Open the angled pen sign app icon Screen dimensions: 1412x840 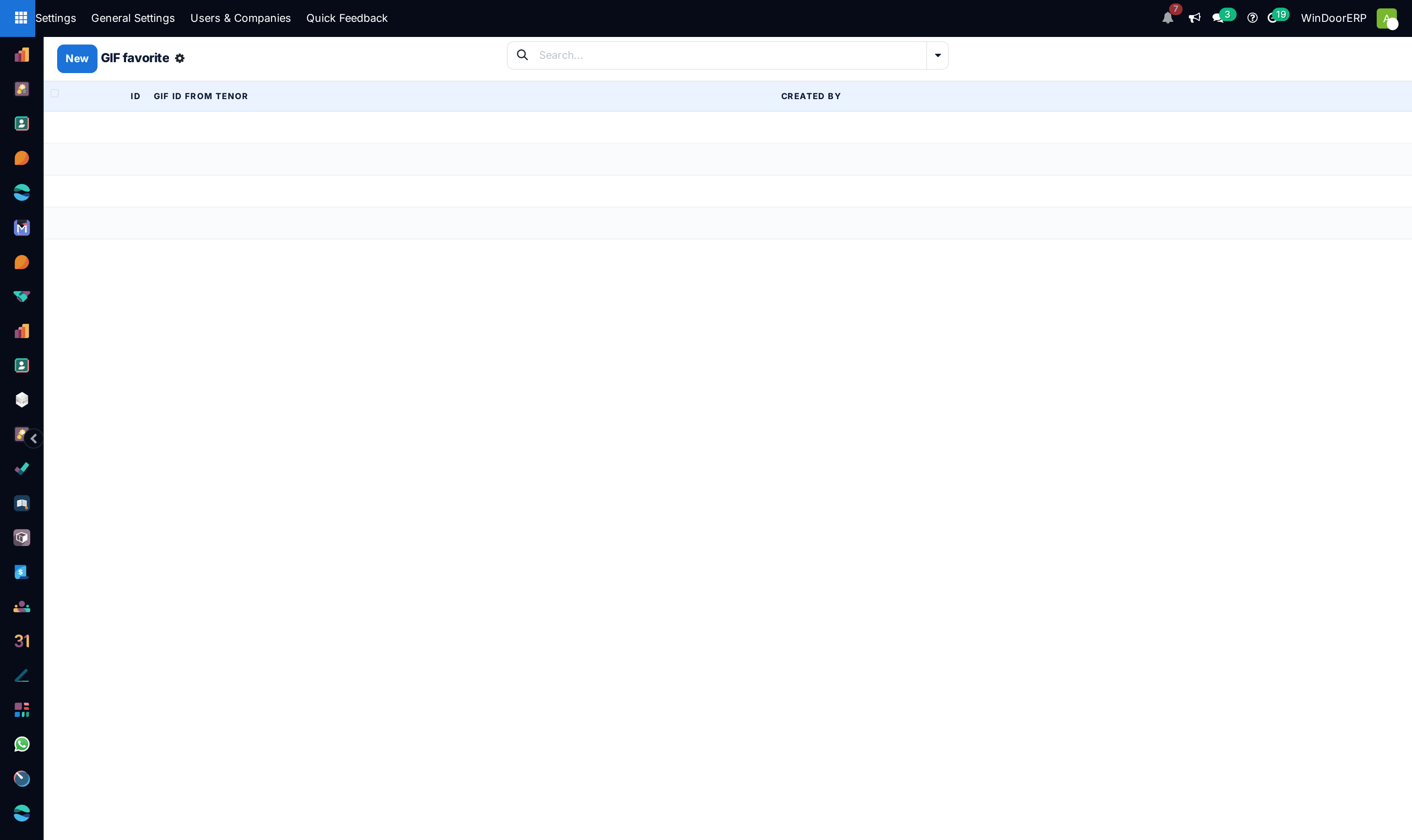21,675
